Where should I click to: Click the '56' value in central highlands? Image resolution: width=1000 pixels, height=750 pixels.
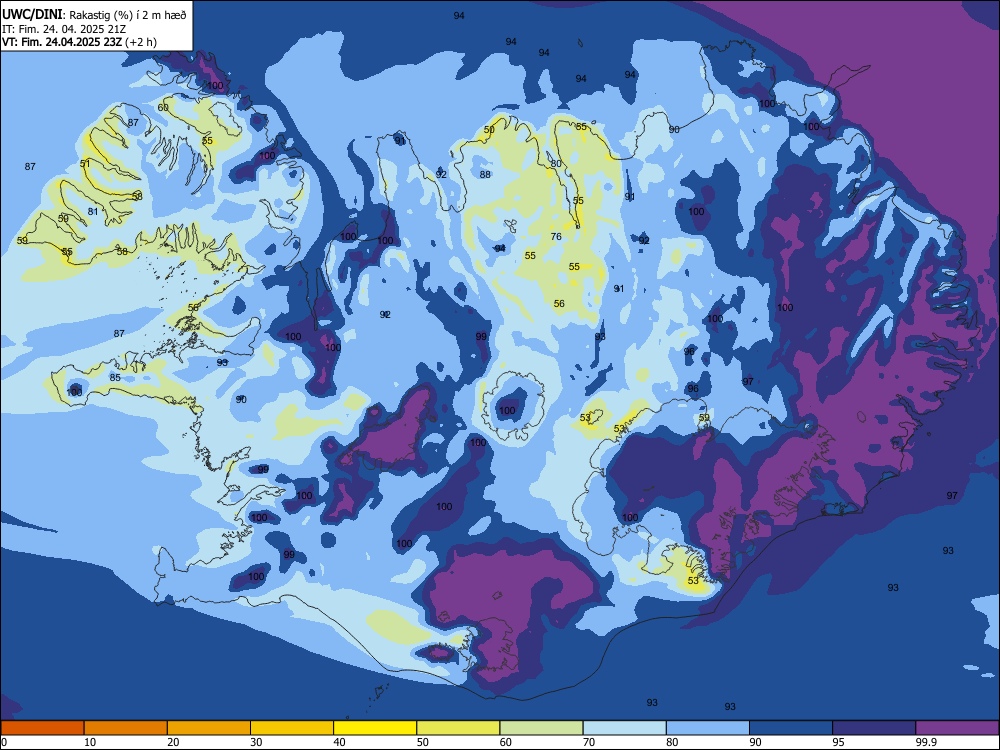coord(559,304)
